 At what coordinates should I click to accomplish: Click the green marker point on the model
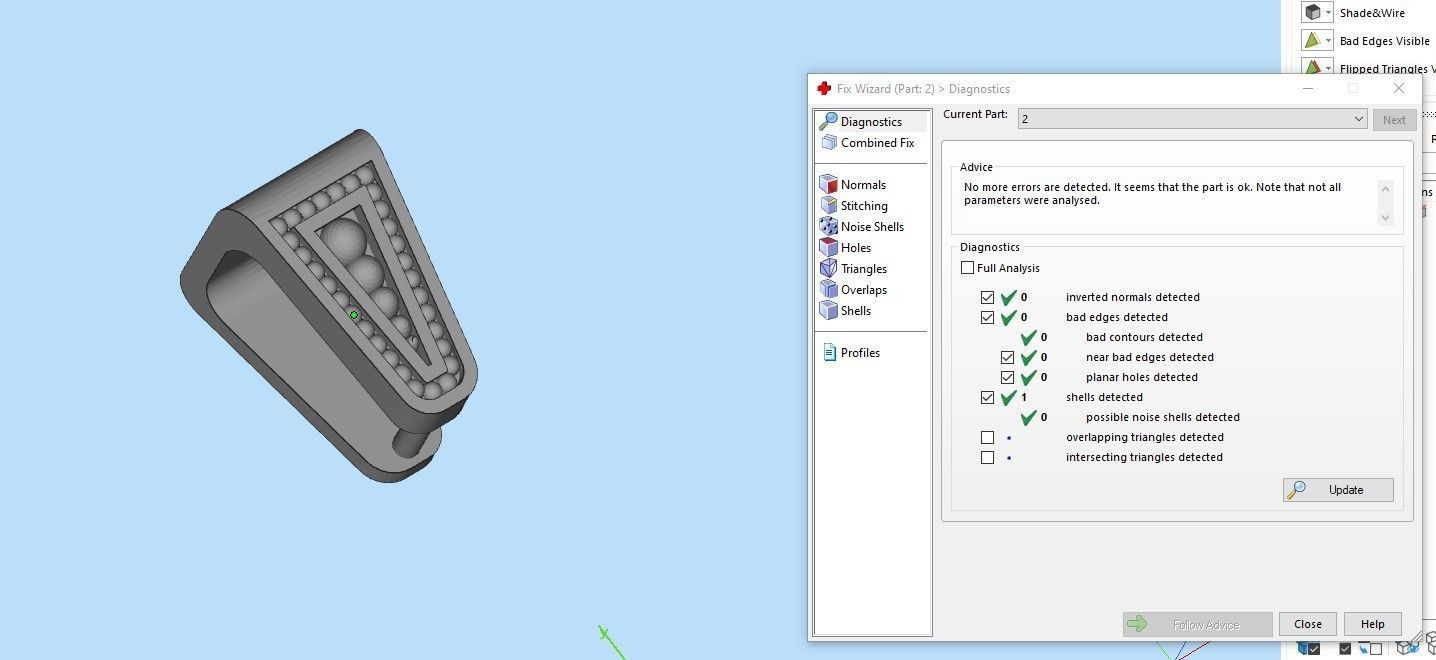354,315
